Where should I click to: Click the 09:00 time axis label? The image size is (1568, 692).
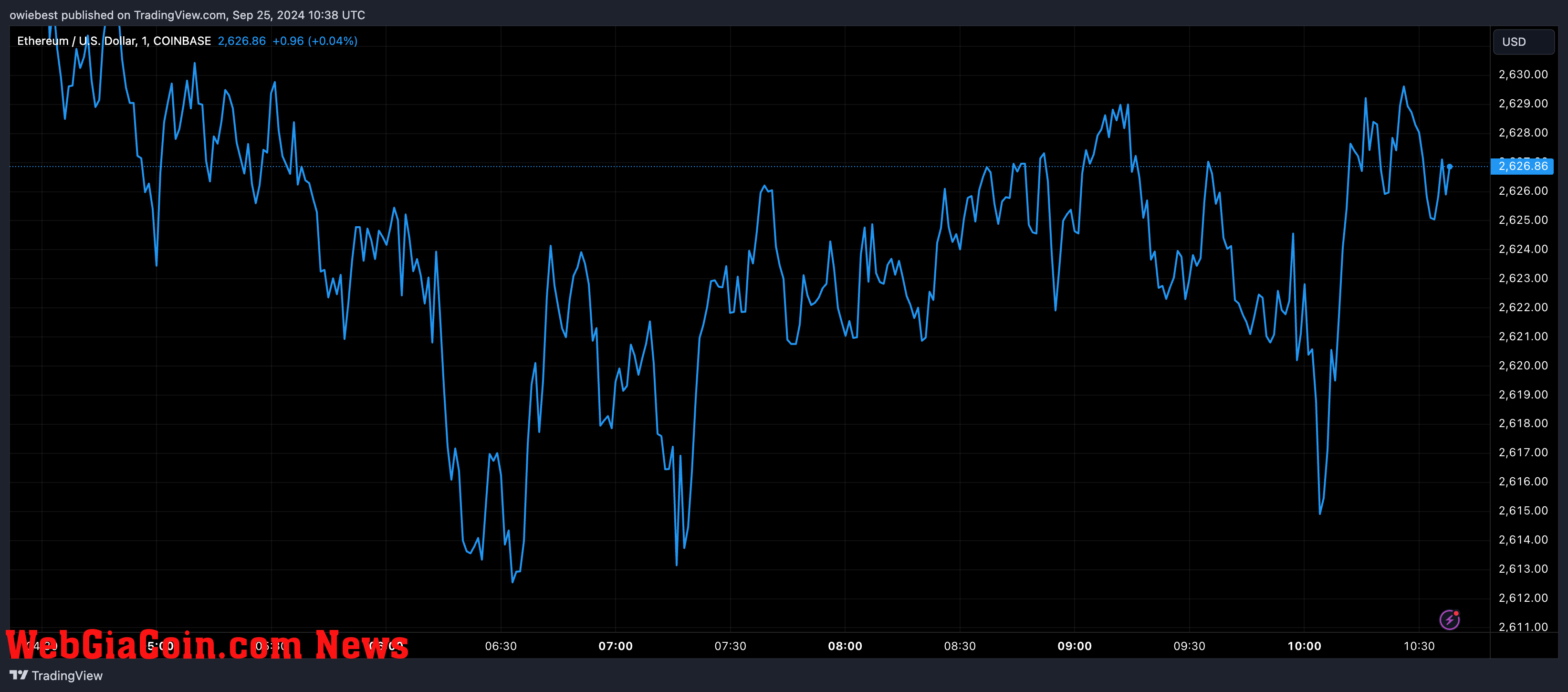[x=1074, y=646]
